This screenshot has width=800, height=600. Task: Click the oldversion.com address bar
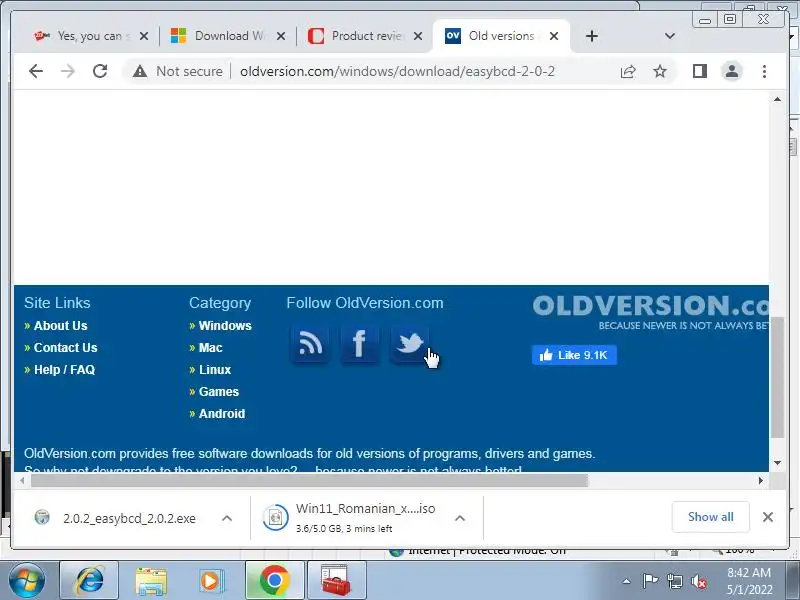click(x=397, y=71)
